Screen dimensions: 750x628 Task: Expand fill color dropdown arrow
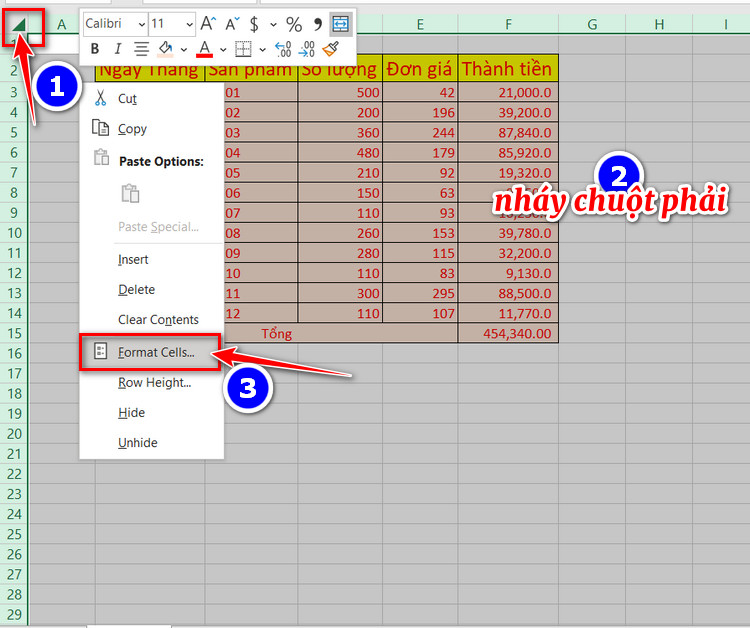(x=184, y=49)
